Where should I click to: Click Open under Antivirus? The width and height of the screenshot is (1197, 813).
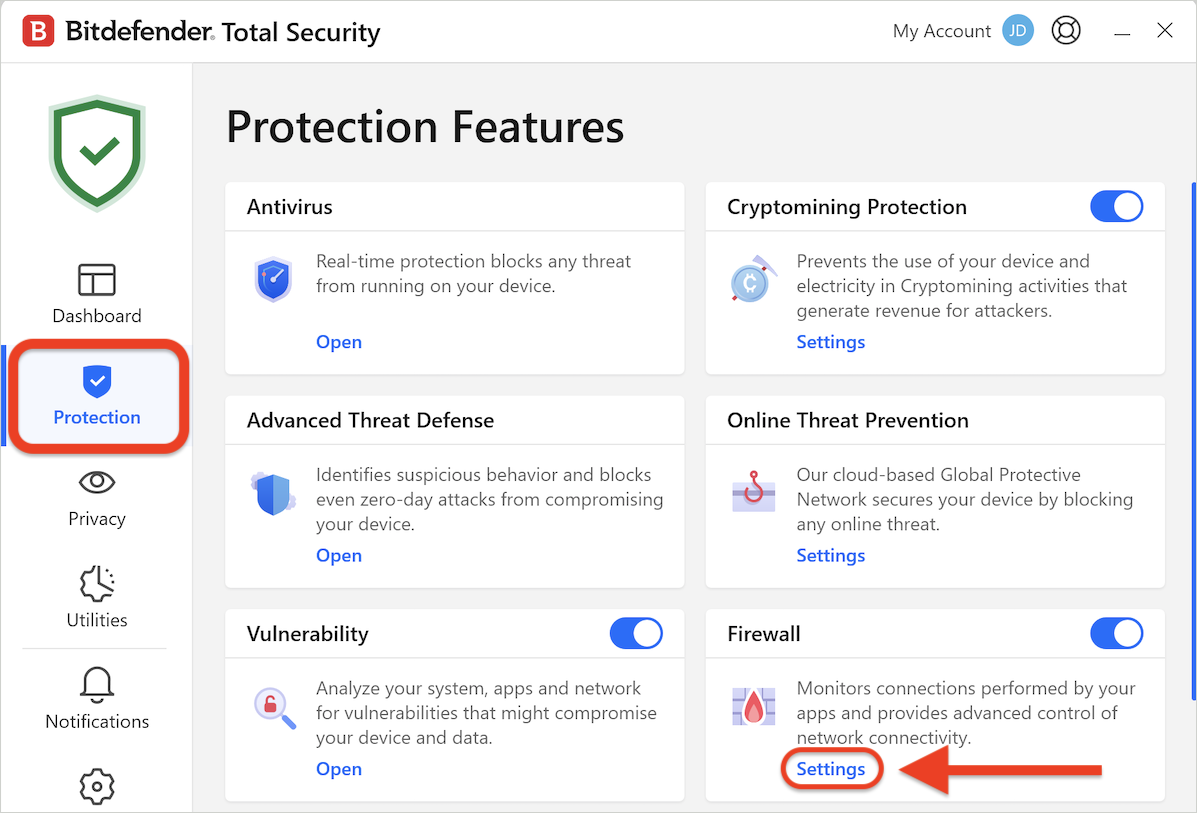(x=339, y=342)
